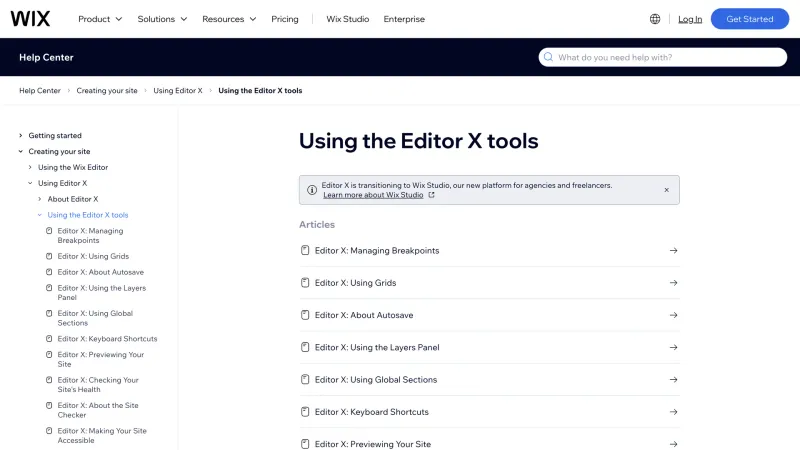The height and width of the screenshot is (450, 800).
Task: Click arrow on Using the Layers Panel row
Action: coord(673,347)
